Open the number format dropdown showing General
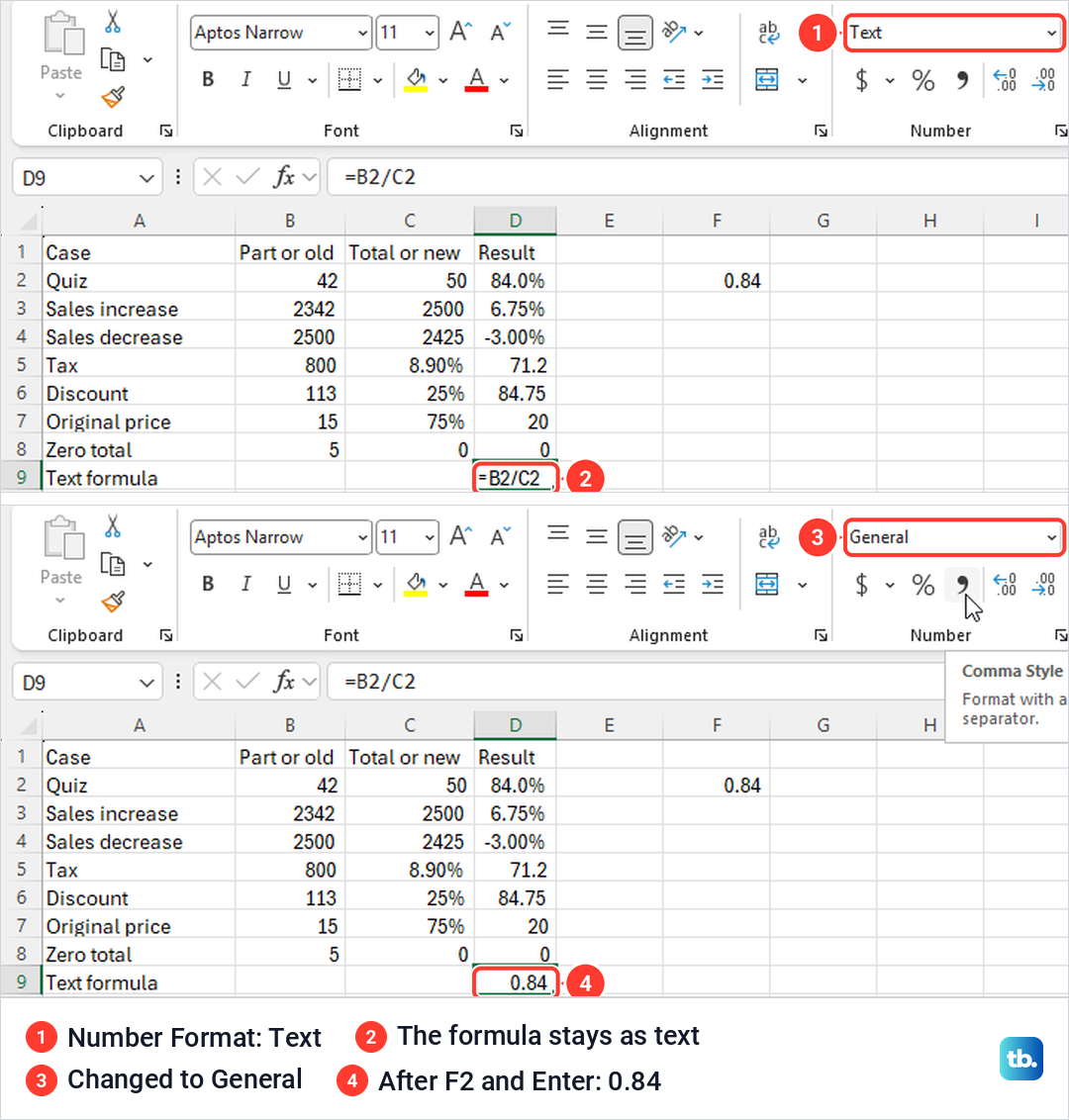Viewport: 1069px width, 1120px height. pyautogui.click(x=1051, y=537)
